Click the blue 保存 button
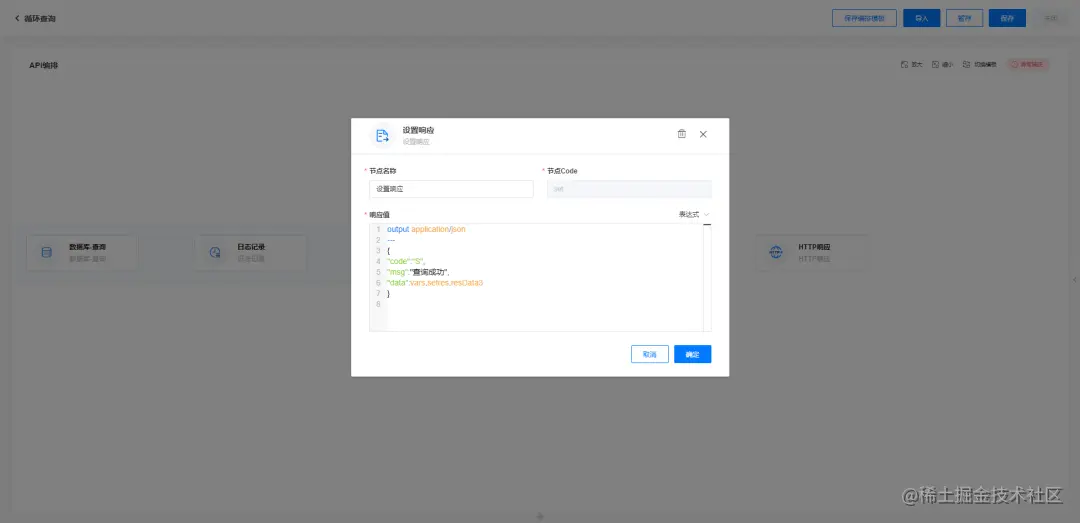The height and width of the screenshot is (523, 1080). 1007,18
